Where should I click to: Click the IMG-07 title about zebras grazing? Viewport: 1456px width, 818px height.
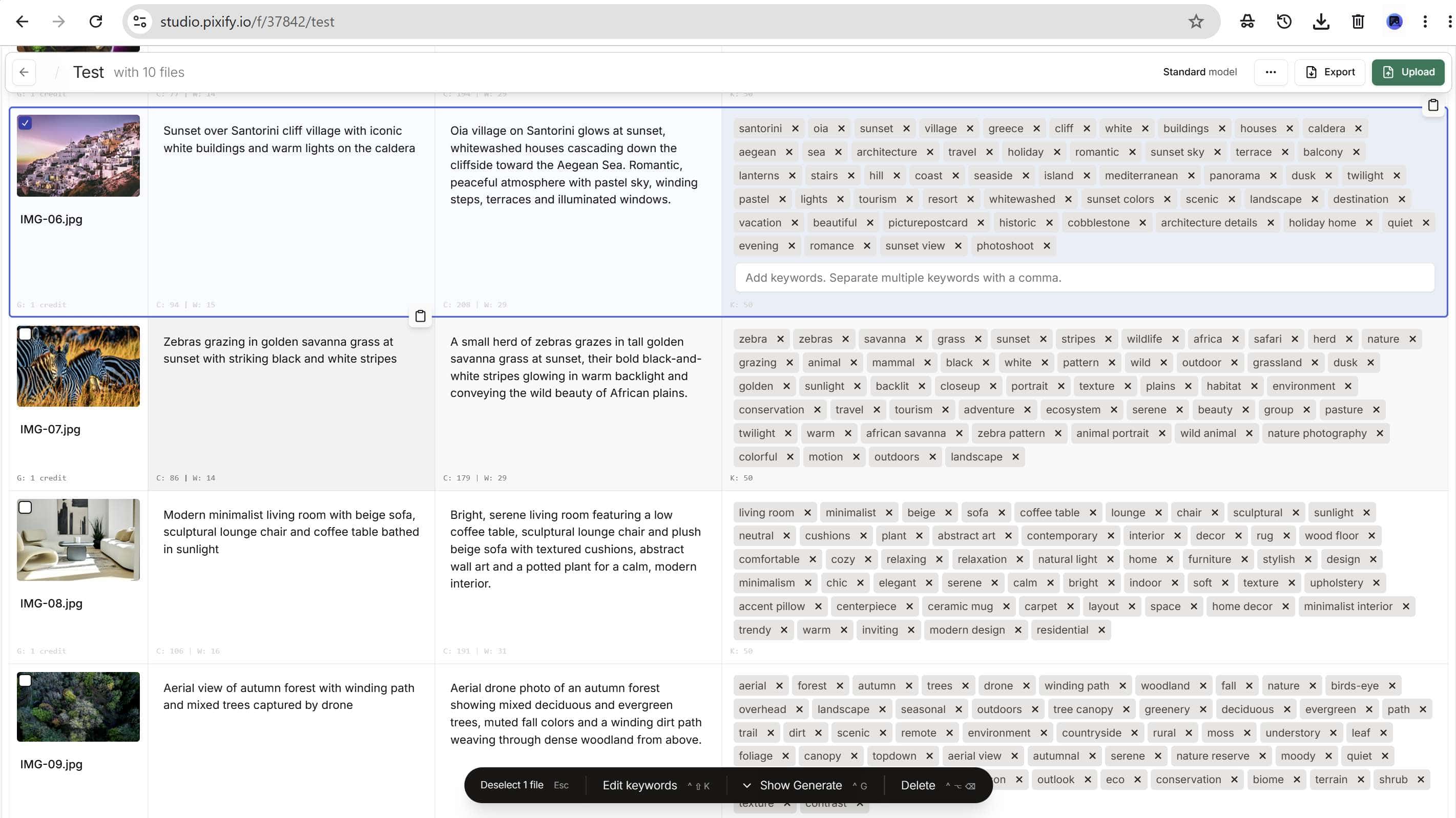(x=280, y=350)
